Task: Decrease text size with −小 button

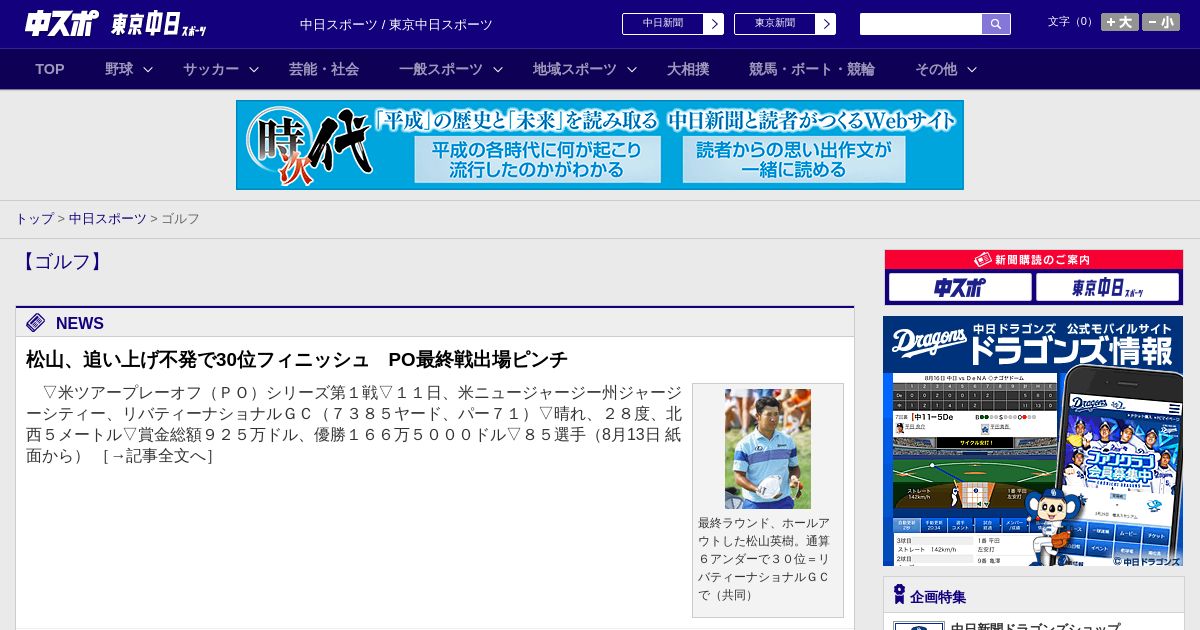Action: click(x=1161, y=22)
